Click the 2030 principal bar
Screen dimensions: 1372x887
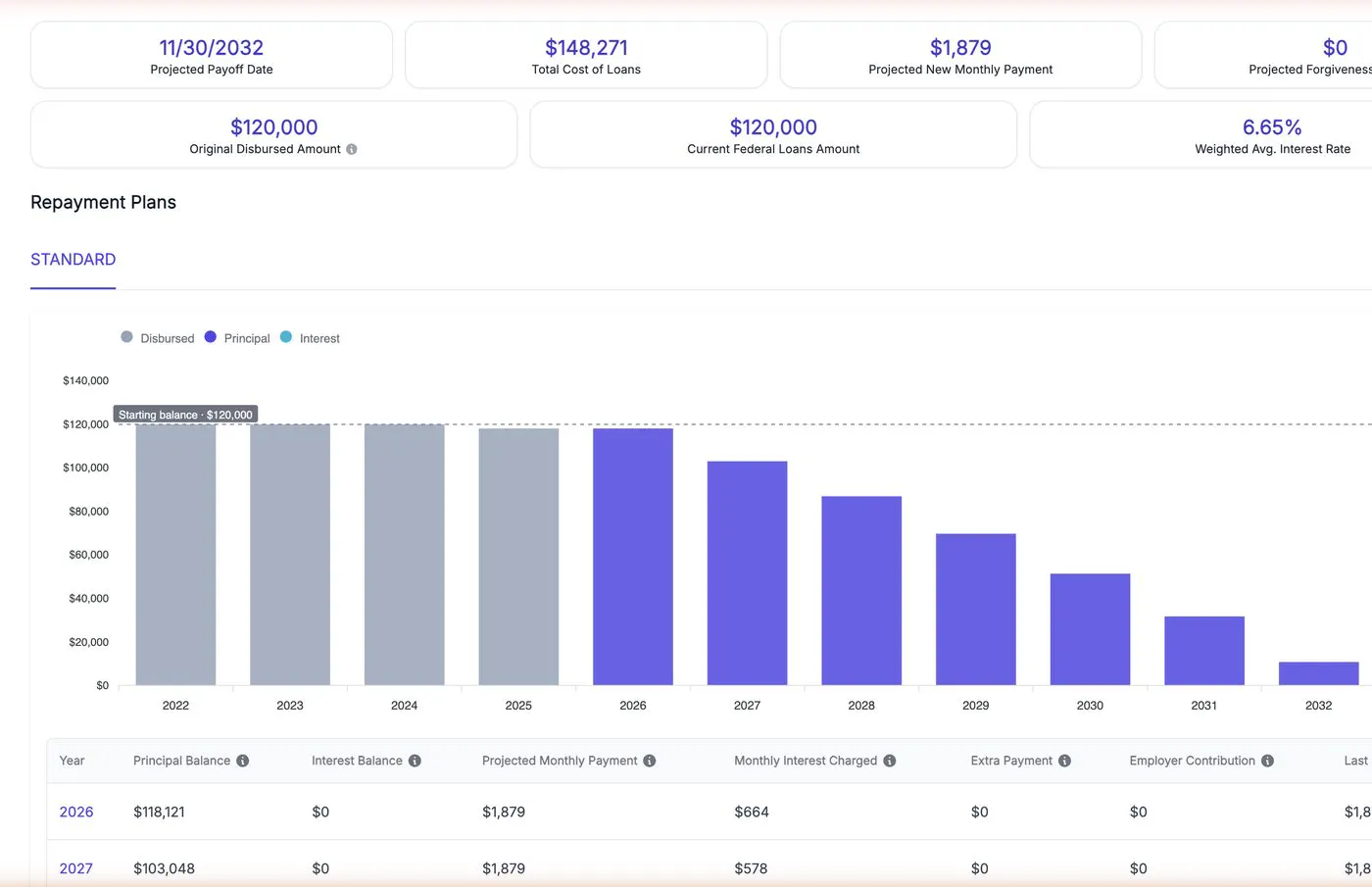[x=1091, y=629]
